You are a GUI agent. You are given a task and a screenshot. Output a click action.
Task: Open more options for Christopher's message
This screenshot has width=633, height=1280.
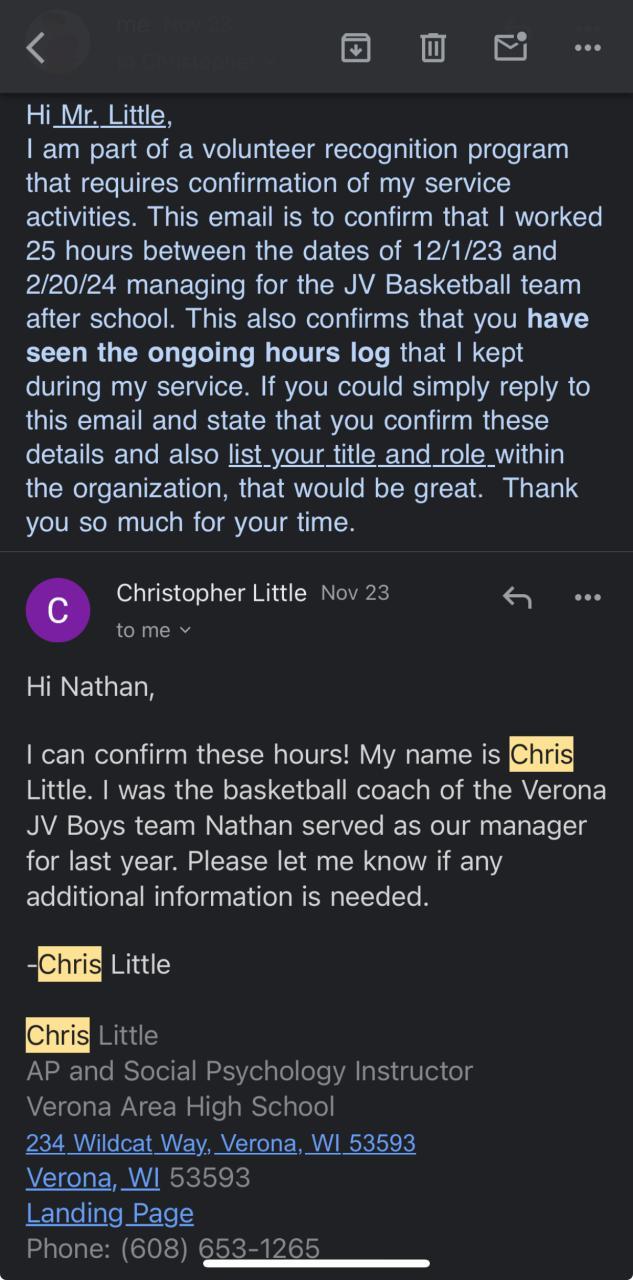[587, 598]
